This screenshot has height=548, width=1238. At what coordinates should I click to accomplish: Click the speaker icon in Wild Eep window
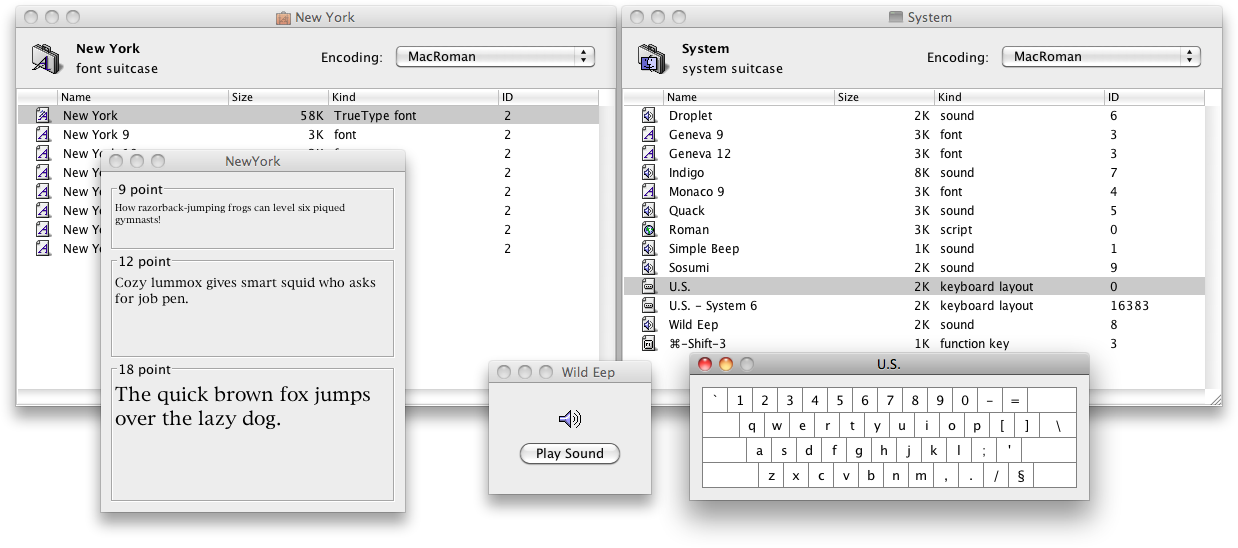coord(569,419)
